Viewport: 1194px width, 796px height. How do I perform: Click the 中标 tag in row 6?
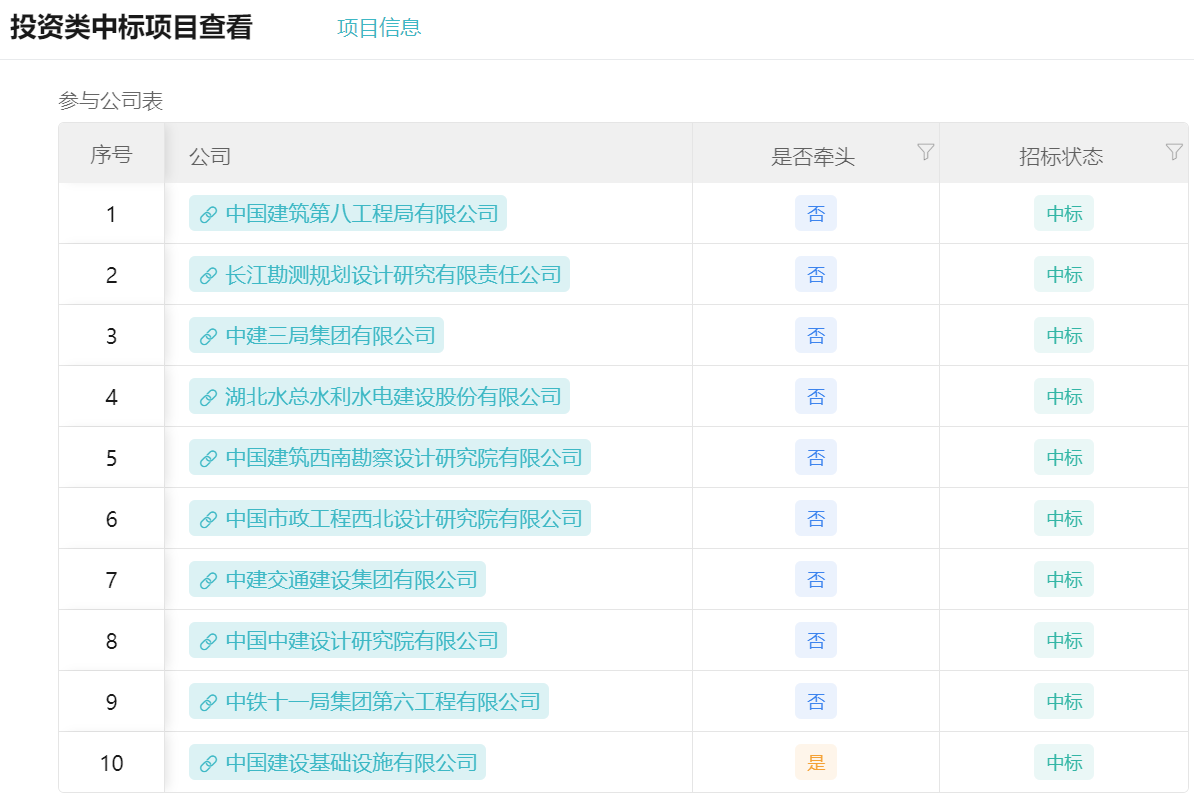click(1064, 519)
